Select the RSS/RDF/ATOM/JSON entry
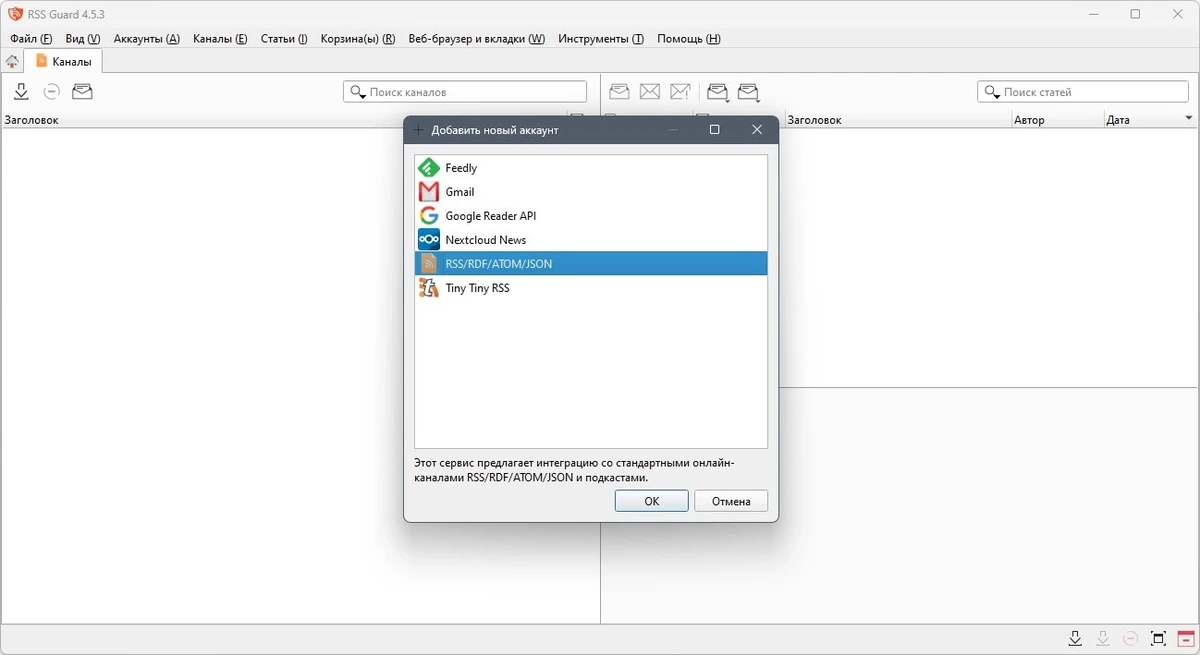 click(591, 264)
